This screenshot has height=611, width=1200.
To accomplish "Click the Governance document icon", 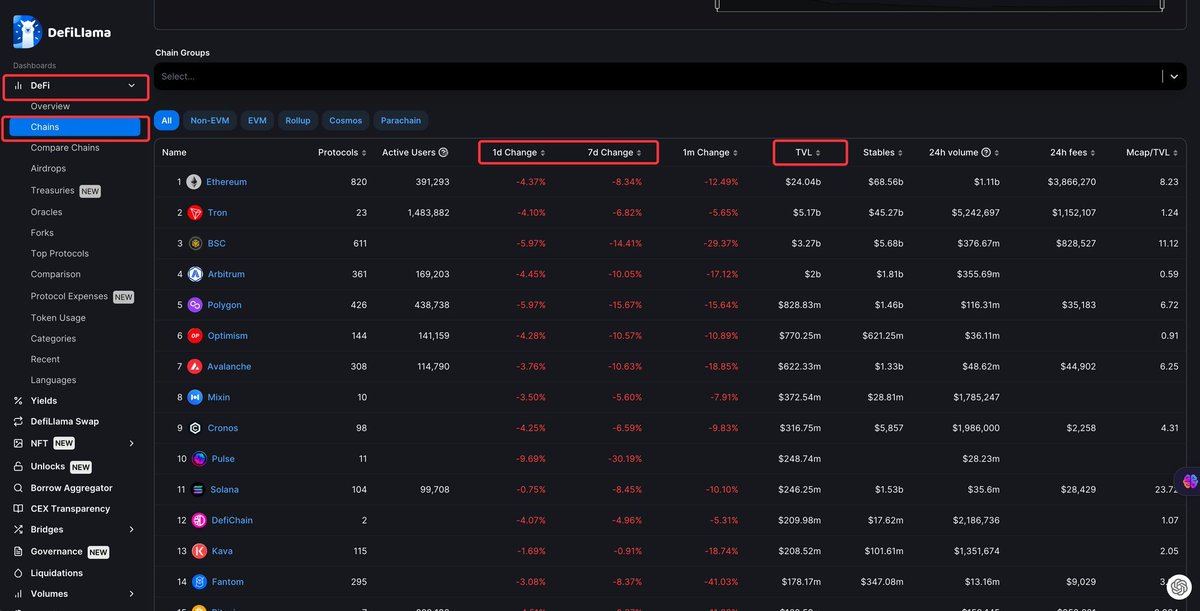I will click(18, 551).
